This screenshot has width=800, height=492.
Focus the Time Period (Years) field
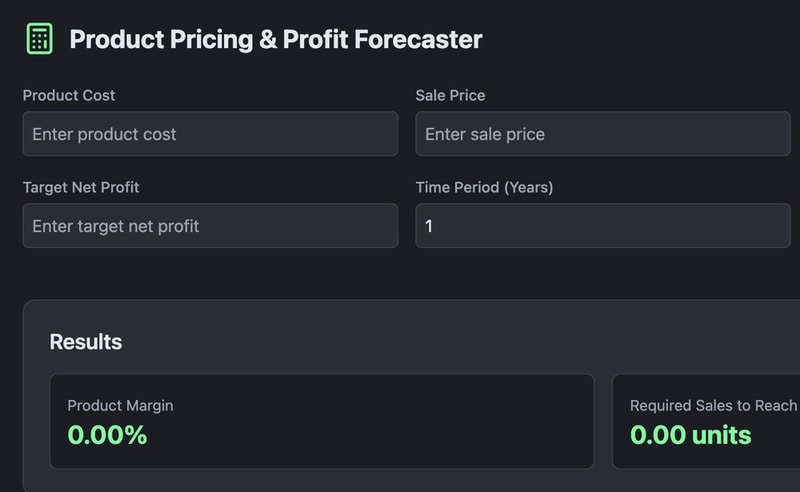click(603, 226)
